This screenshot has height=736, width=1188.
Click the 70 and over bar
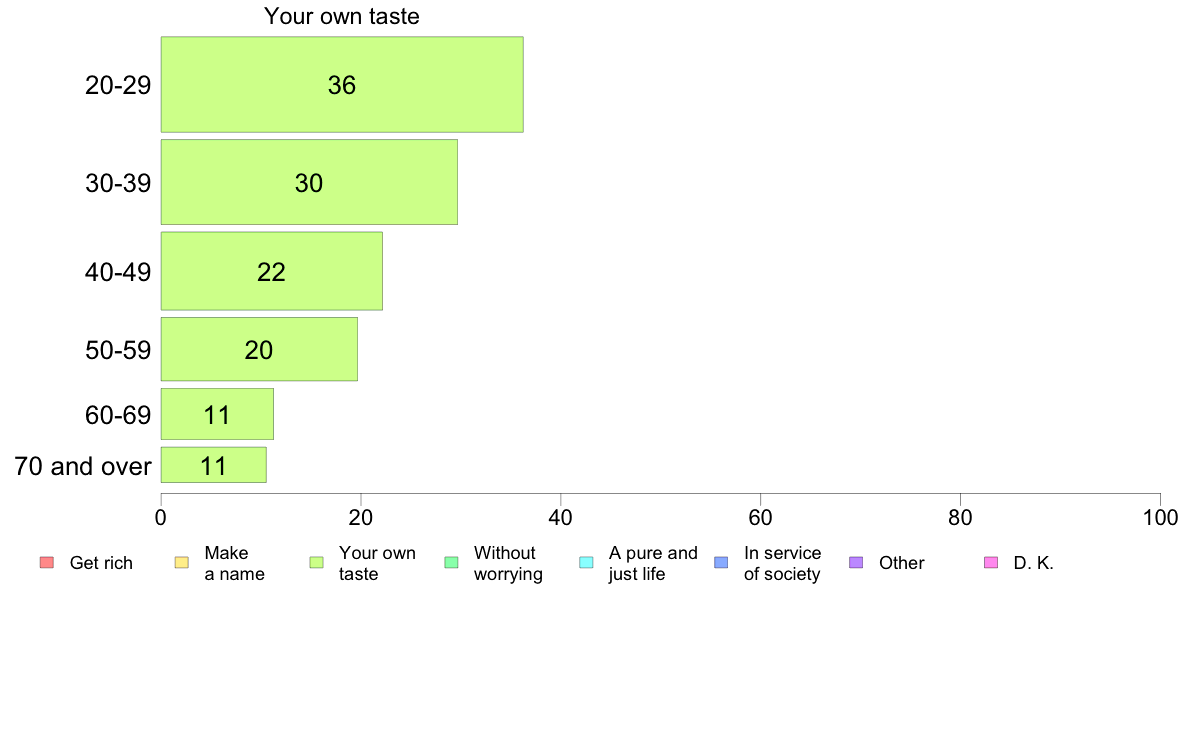pos(214,465)
